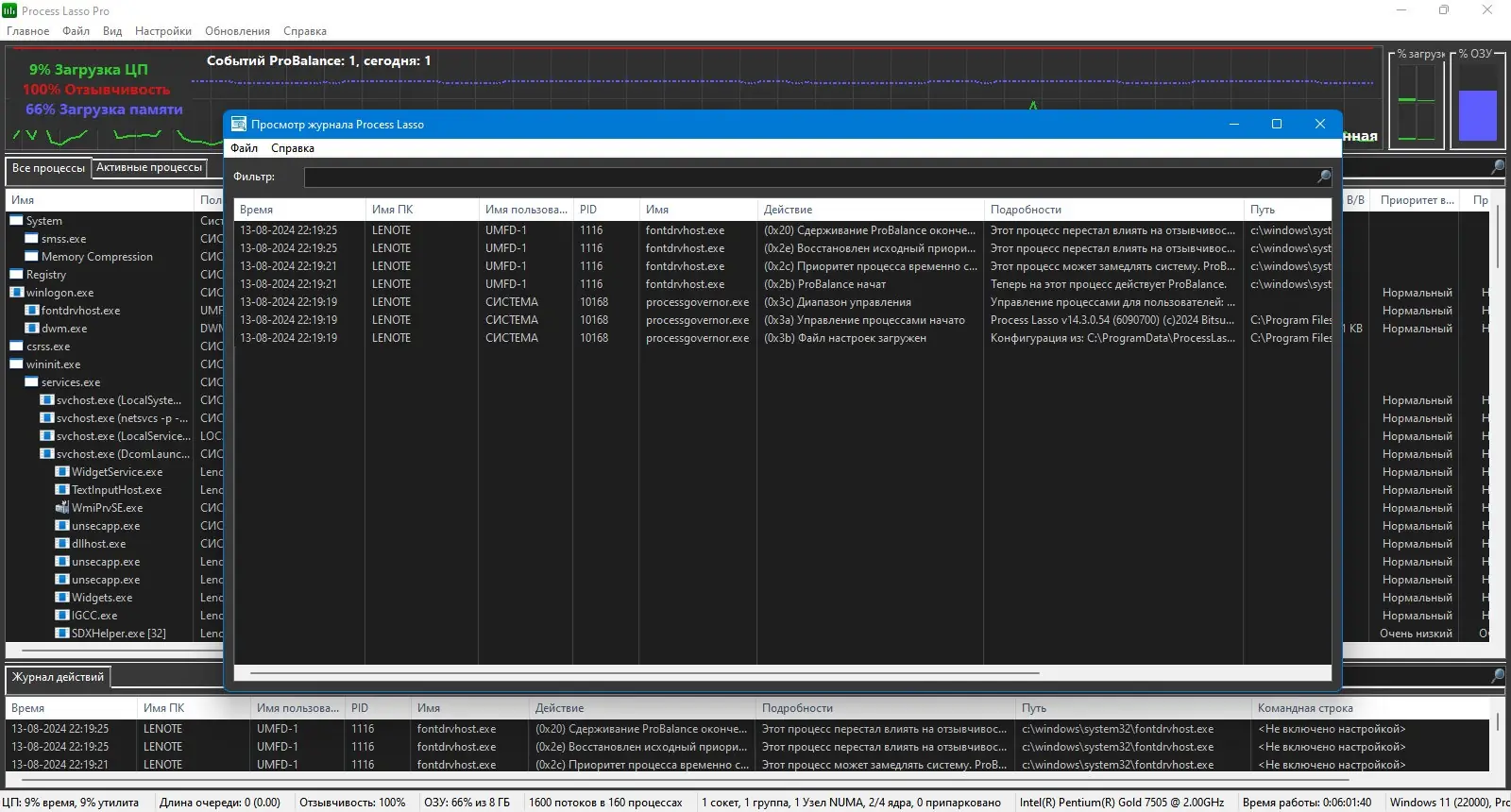Click the Время работы status bar entry
Image resolution: width=1511 pixels, height=812 pixels.
(1307, 803)
